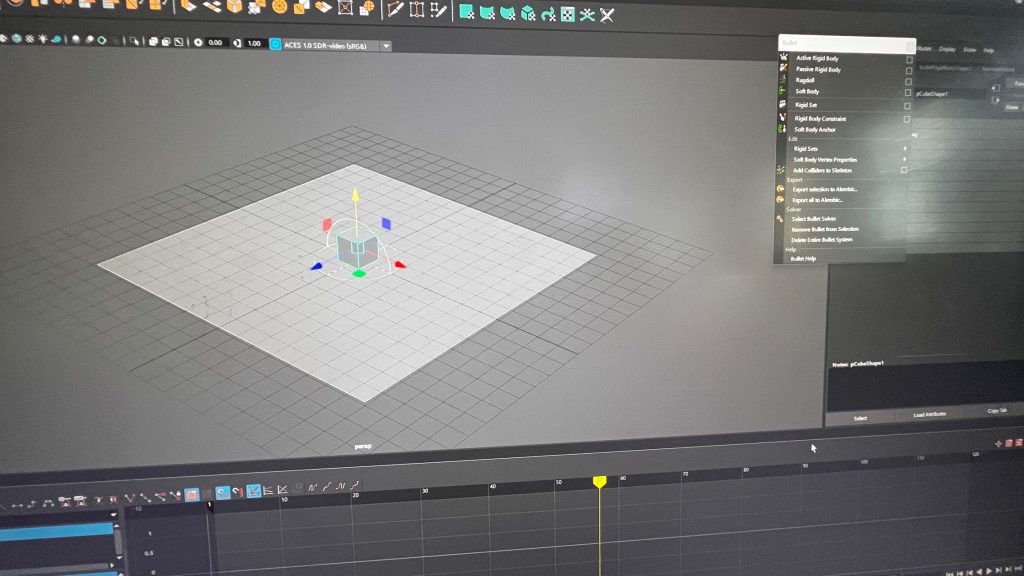Open the Rigid Body Constraint option box
This screenshot has height=576, width=1024.
click(906, 120)
